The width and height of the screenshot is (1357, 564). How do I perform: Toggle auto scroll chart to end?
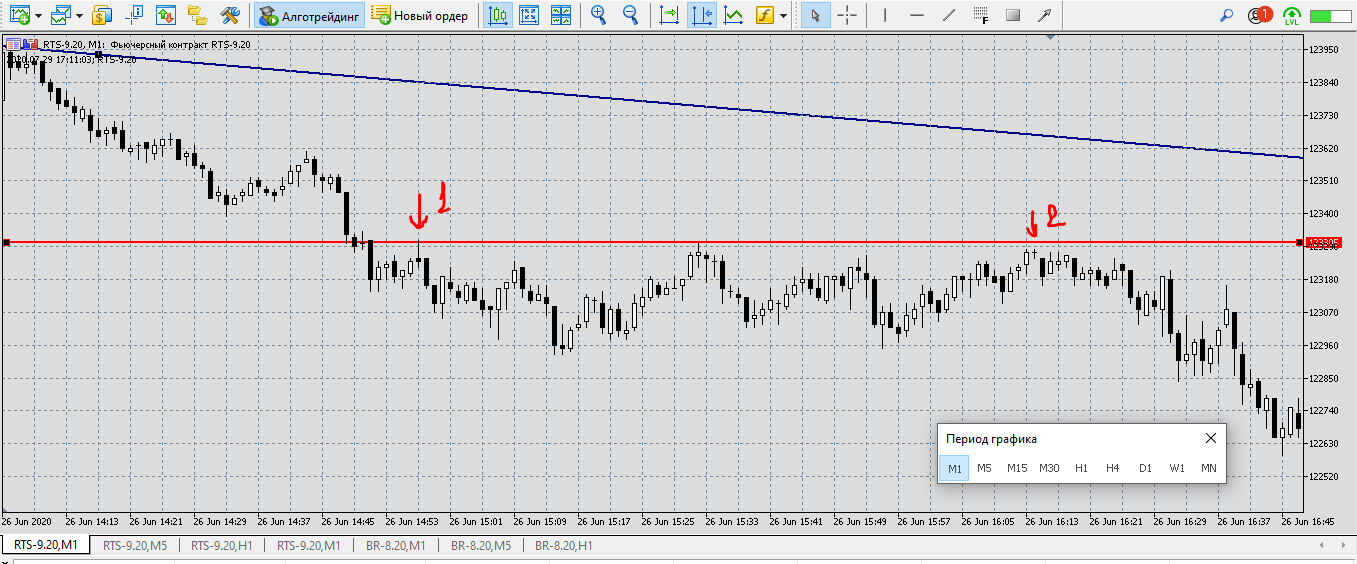(669, 15)
